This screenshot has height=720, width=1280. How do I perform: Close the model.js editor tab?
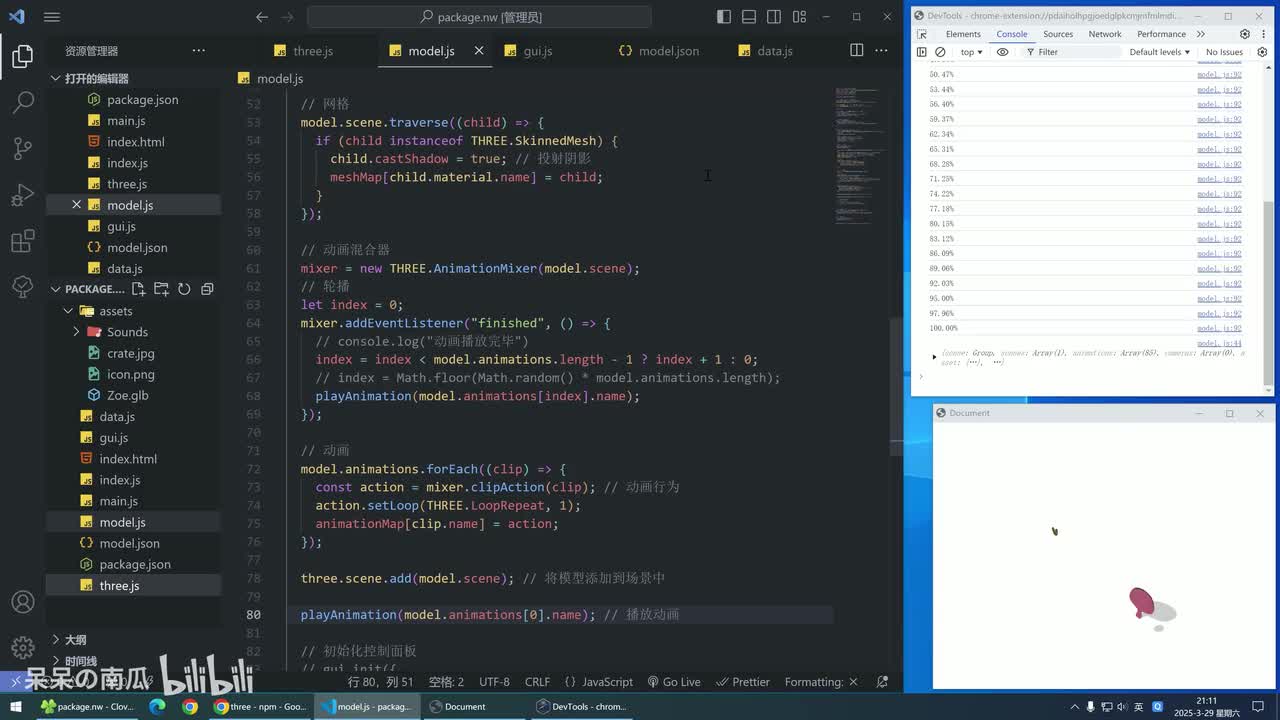(479, 50)
